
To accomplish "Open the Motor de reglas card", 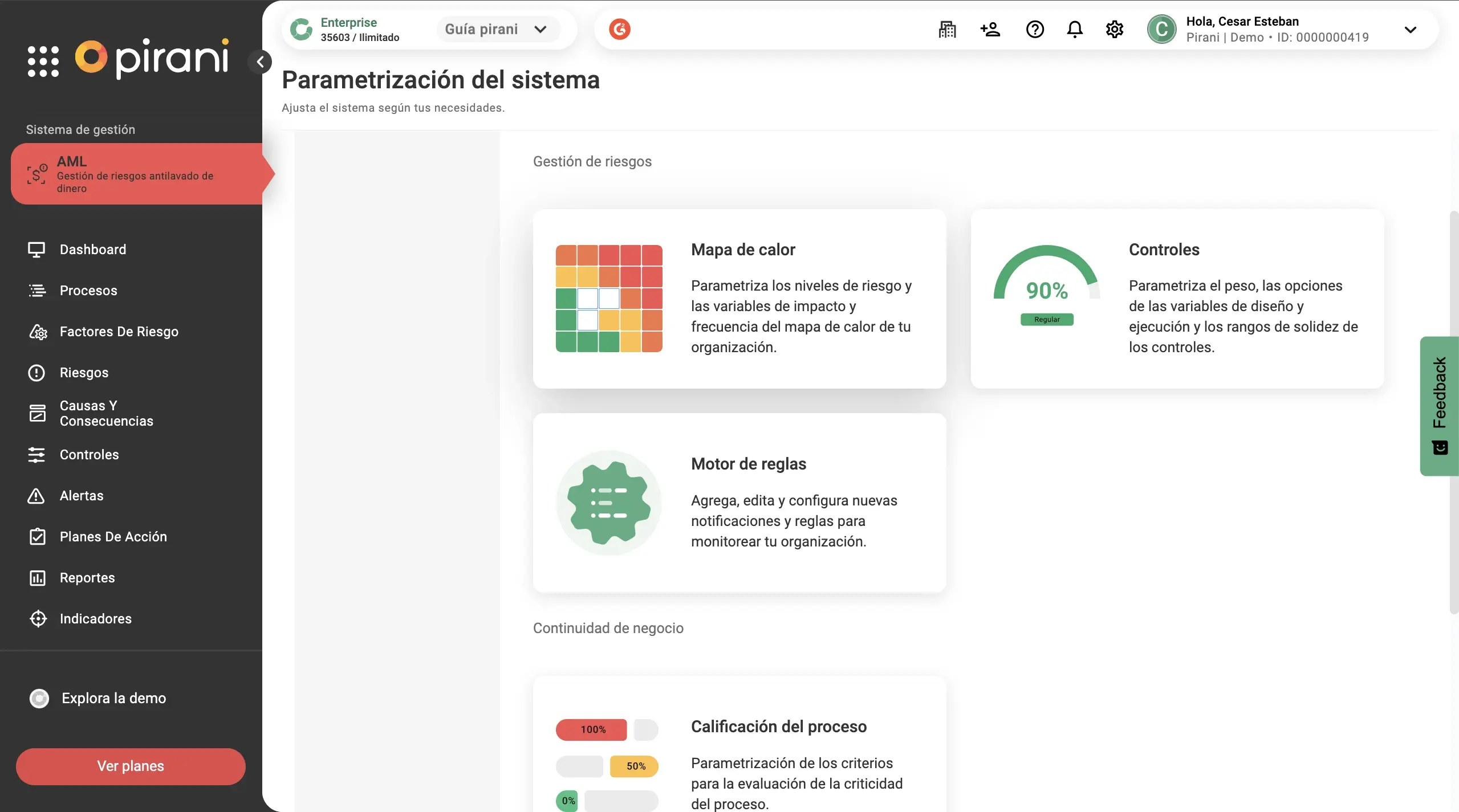I will click(739, 503).
